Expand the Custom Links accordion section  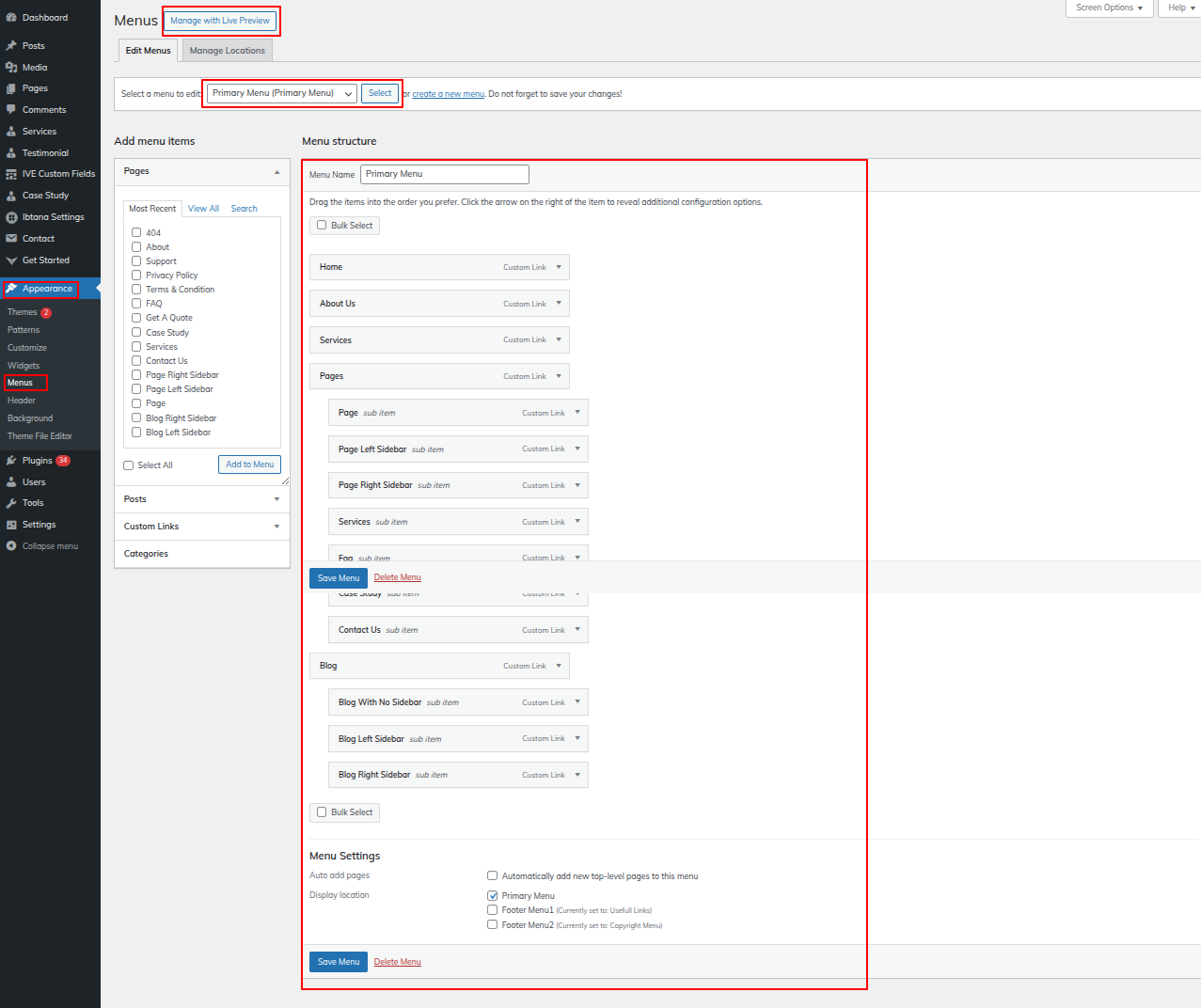tap(277, 527)
